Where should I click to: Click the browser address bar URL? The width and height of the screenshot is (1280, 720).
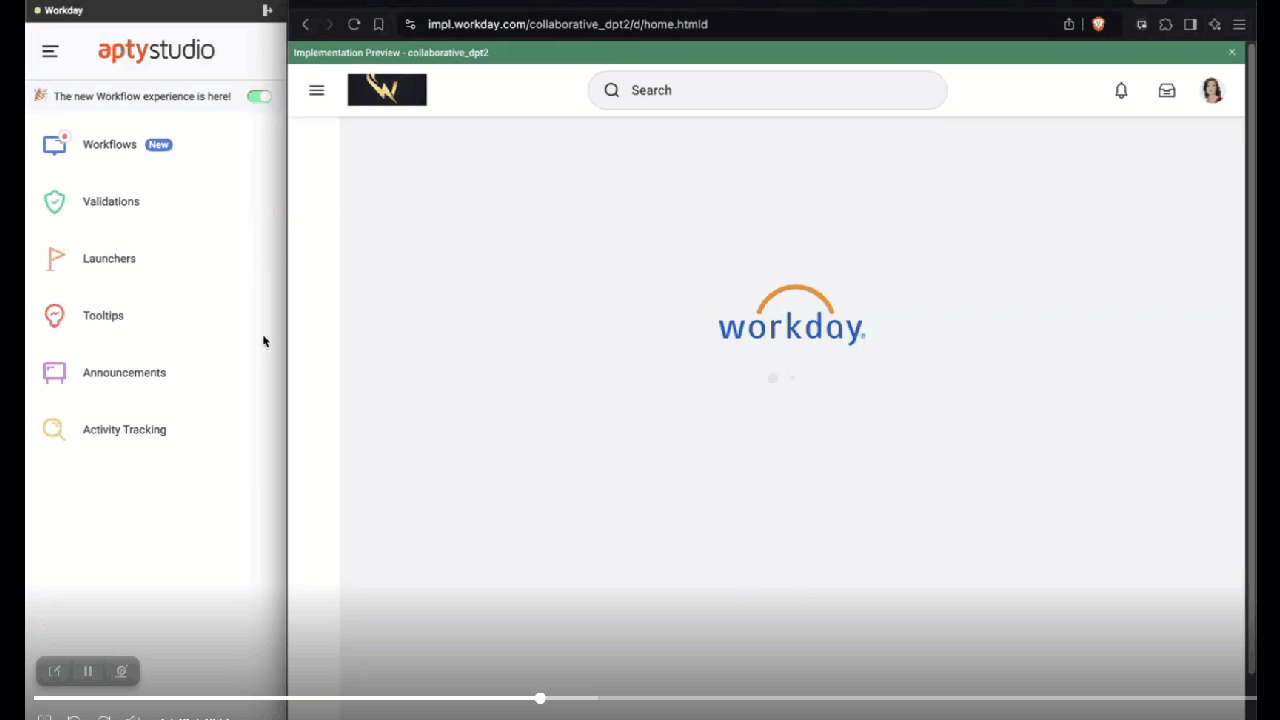(567, 24)
